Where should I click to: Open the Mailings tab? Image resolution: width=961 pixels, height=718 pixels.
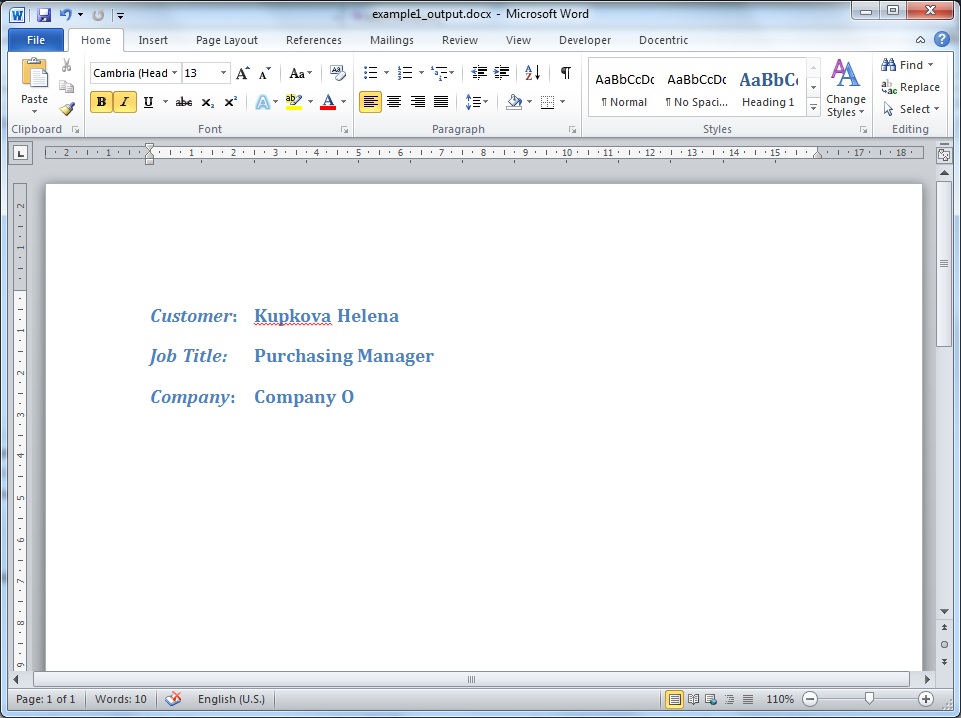(391, 40)
